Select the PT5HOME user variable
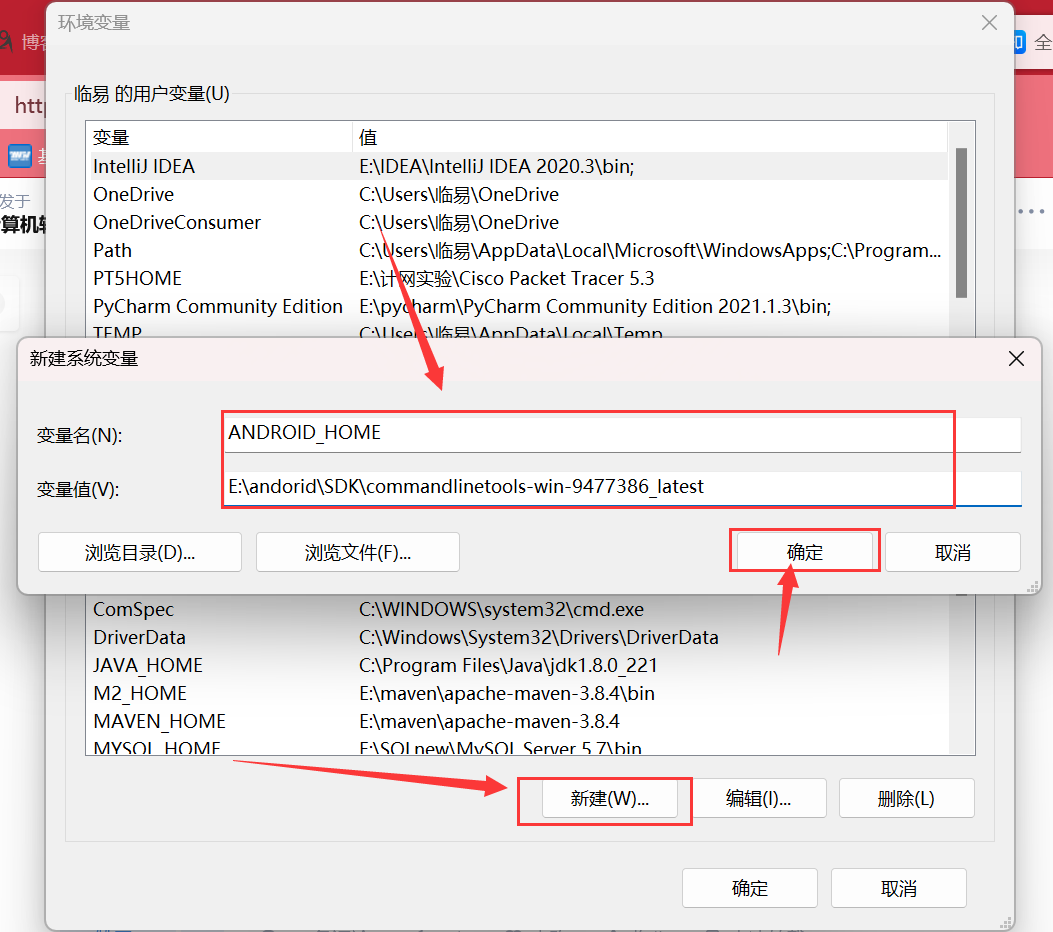The width and height of the screenshot is (1053, 932). click(518, 279)
